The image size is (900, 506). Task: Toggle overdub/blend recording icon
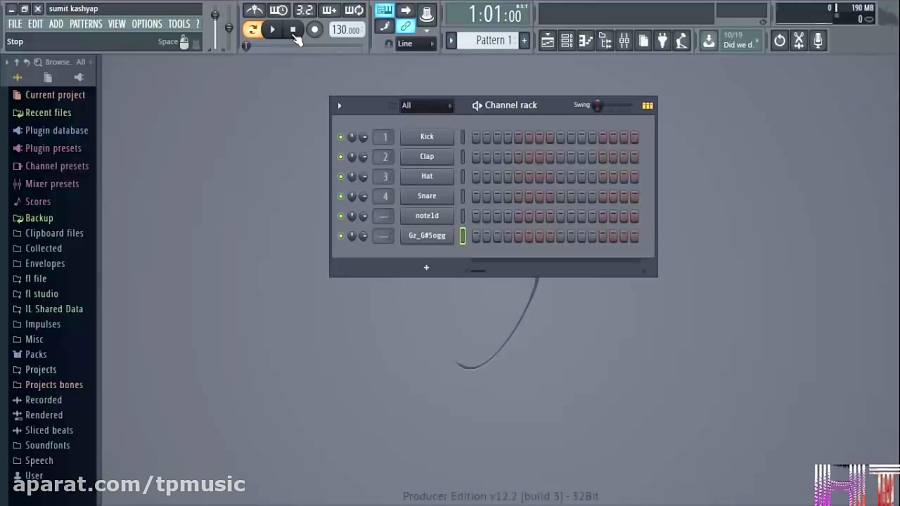tap(329, 10)
